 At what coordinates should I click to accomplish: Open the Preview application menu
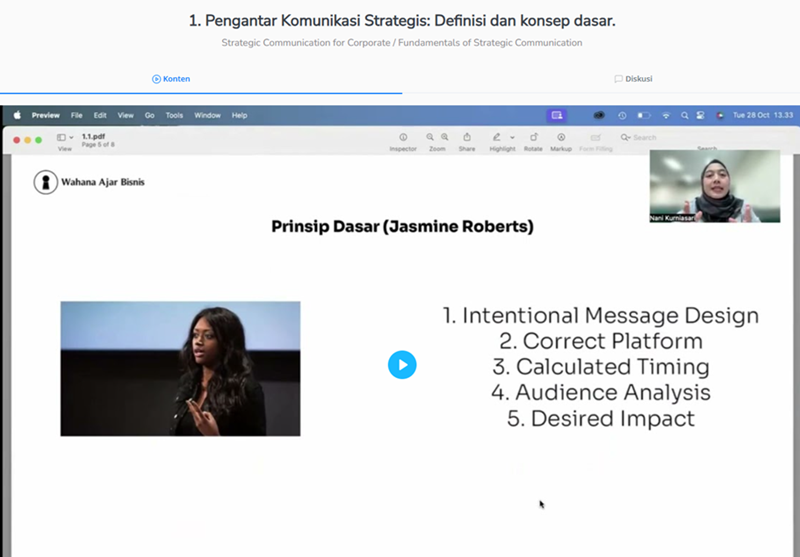coord(45,115)
